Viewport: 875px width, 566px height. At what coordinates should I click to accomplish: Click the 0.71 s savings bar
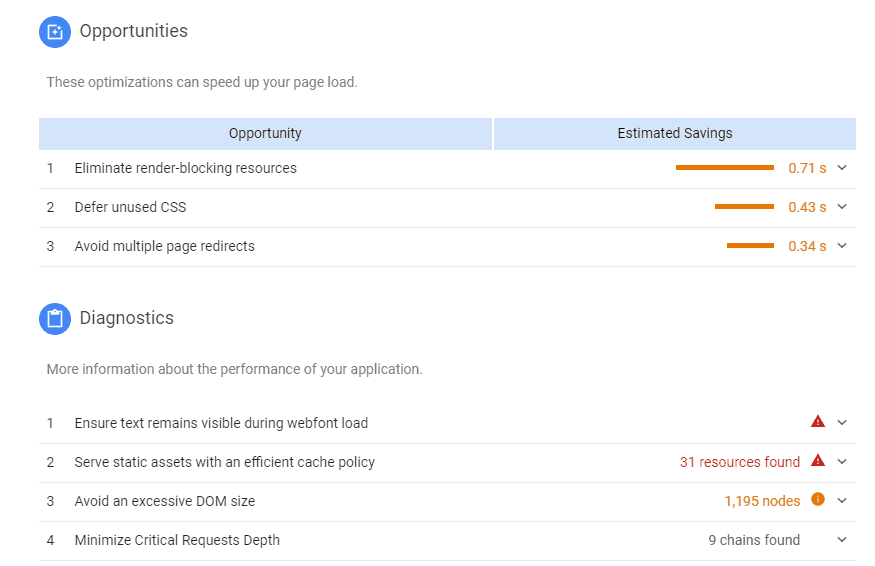(724, 168)
